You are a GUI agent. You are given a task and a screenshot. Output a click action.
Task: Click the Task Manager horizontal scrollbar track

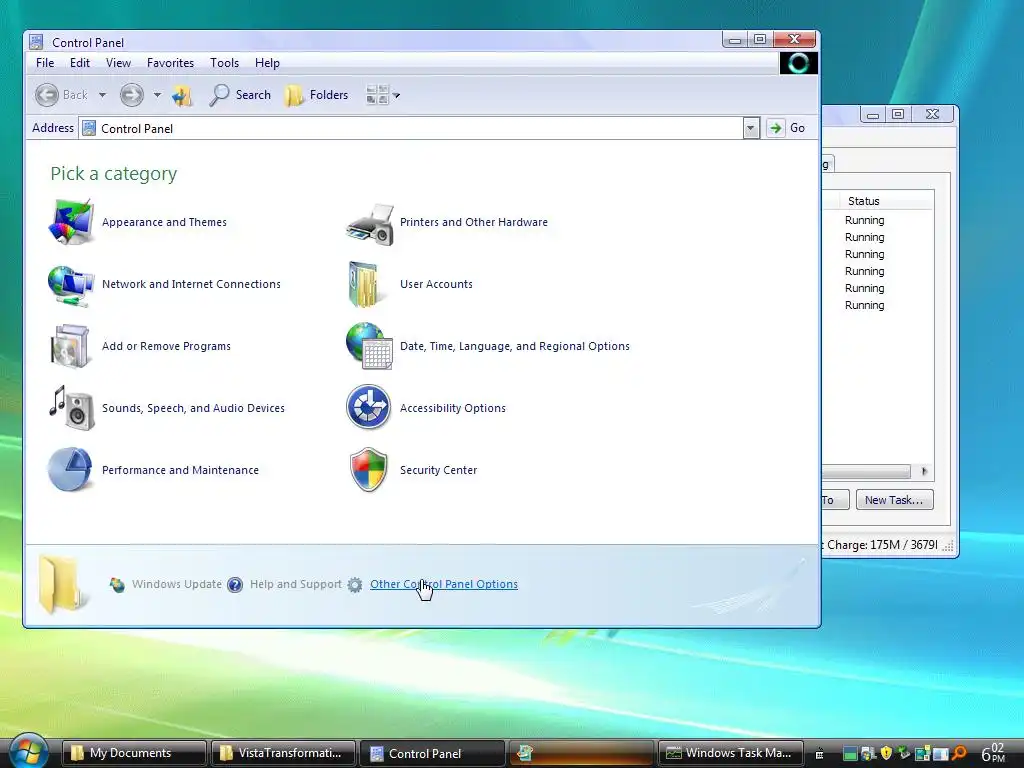point(866,472)
